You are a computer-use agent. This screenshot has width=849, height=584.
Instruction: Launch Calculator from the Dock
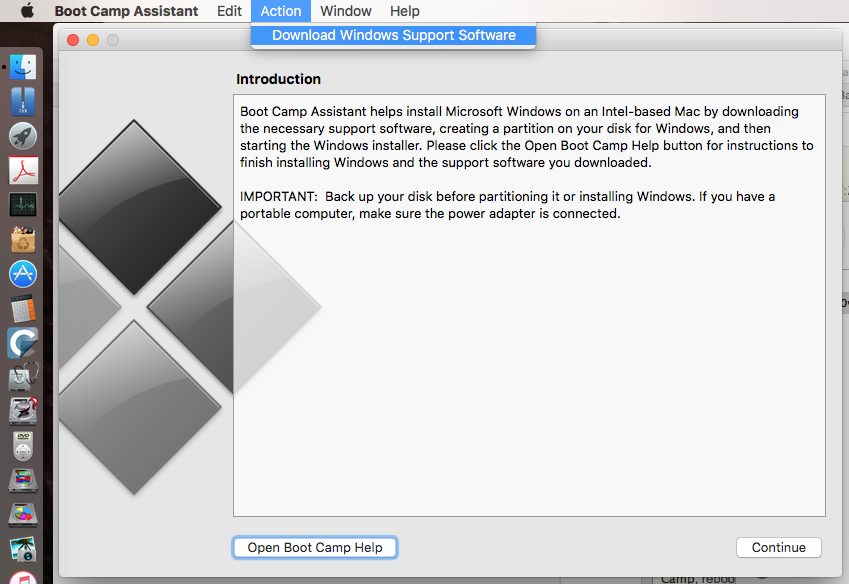(23, 309)
